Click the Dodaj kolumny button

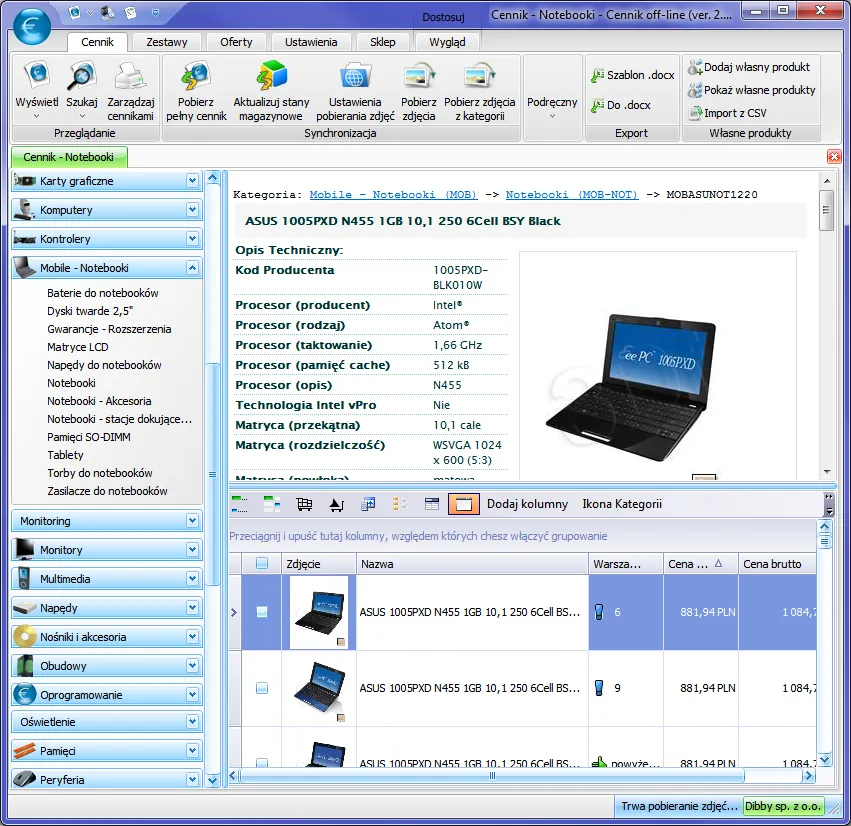[x=527, y=504]
